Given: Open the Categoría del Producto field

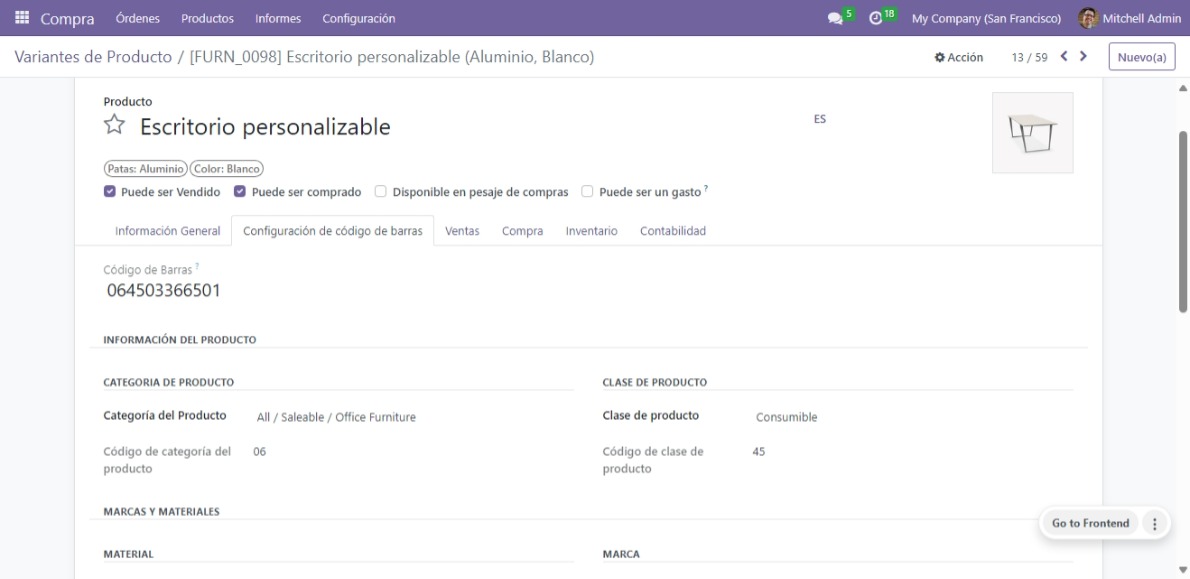Looking at the screenshot, I should (x=336, y=417).
